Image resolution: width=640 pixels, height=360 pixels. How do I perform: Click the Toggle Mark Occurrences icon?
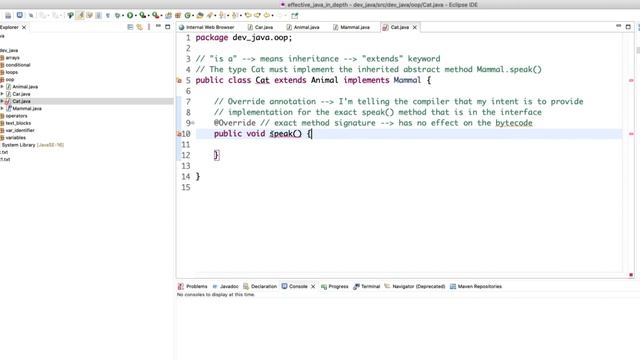80,15
